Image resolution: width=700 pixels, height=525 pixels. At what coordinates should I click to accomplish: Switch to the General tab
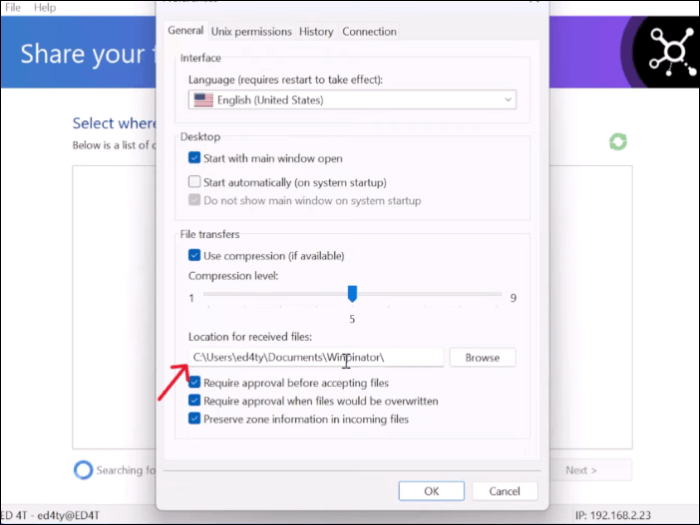tap(185, 31)
